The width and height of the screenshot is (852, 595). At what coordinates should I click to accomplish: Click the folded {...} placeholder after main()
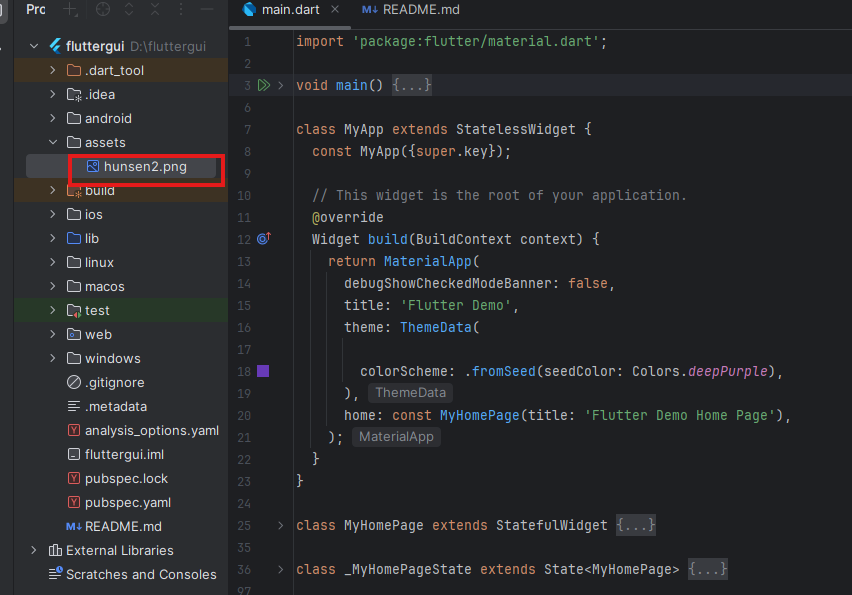click(x=411, y=86)
